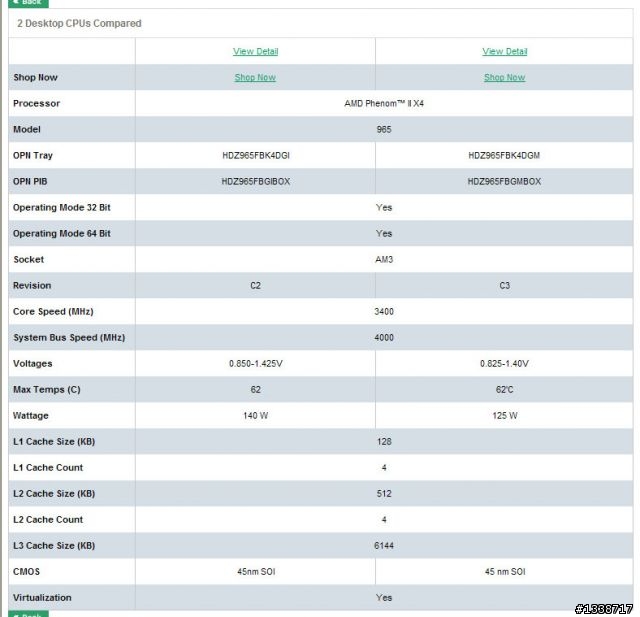This screenshot has height=617, width=640.
Task: Select max temp value '62' in first column
Action: 256,390
